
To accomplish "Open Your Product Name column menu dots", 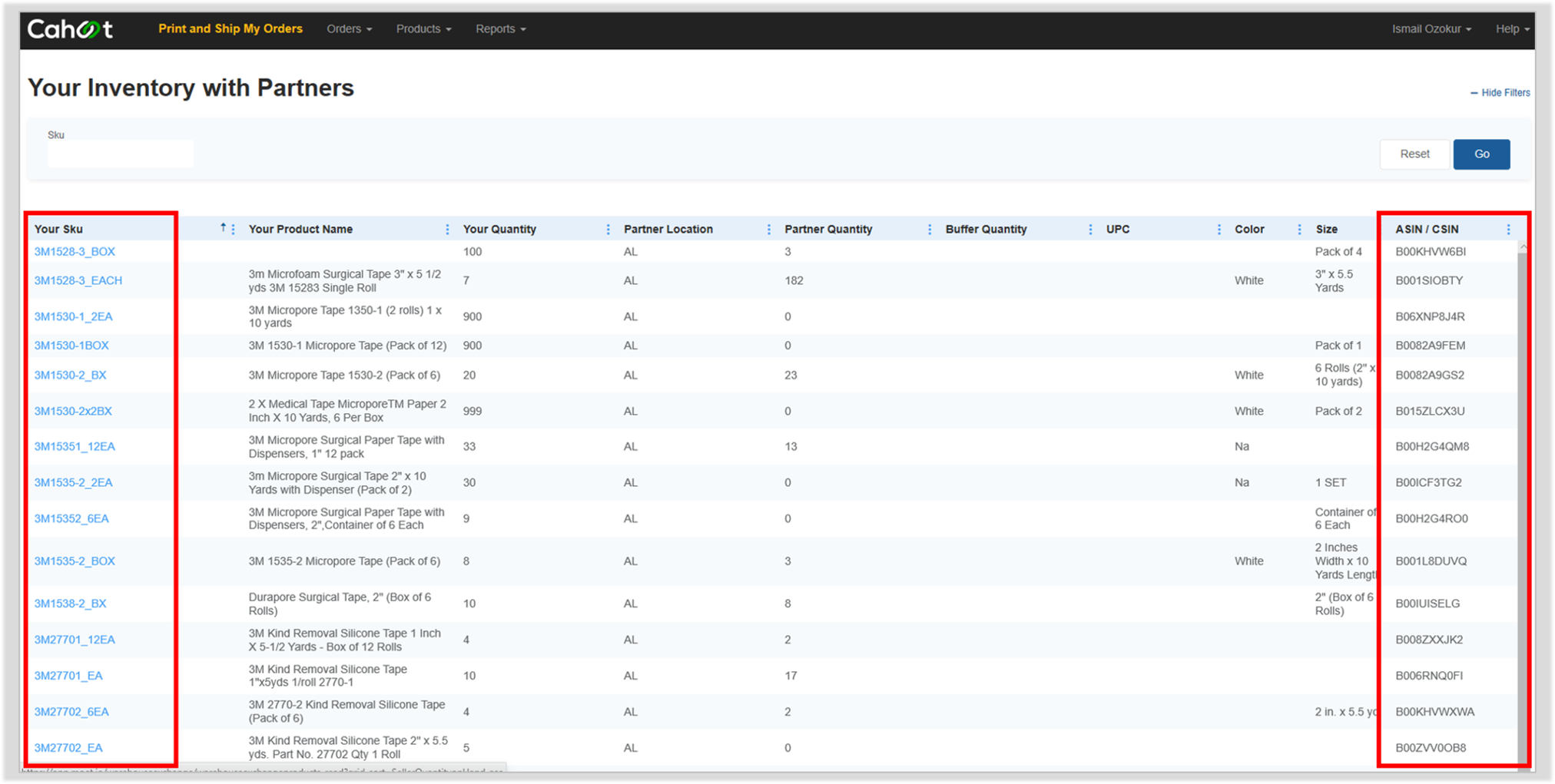I will click(447, 229).
